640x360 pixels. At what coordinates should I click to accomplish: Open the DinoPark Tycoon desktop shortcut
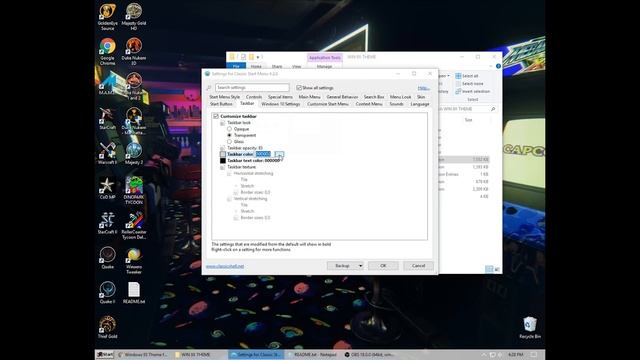[x=134, y=190]
